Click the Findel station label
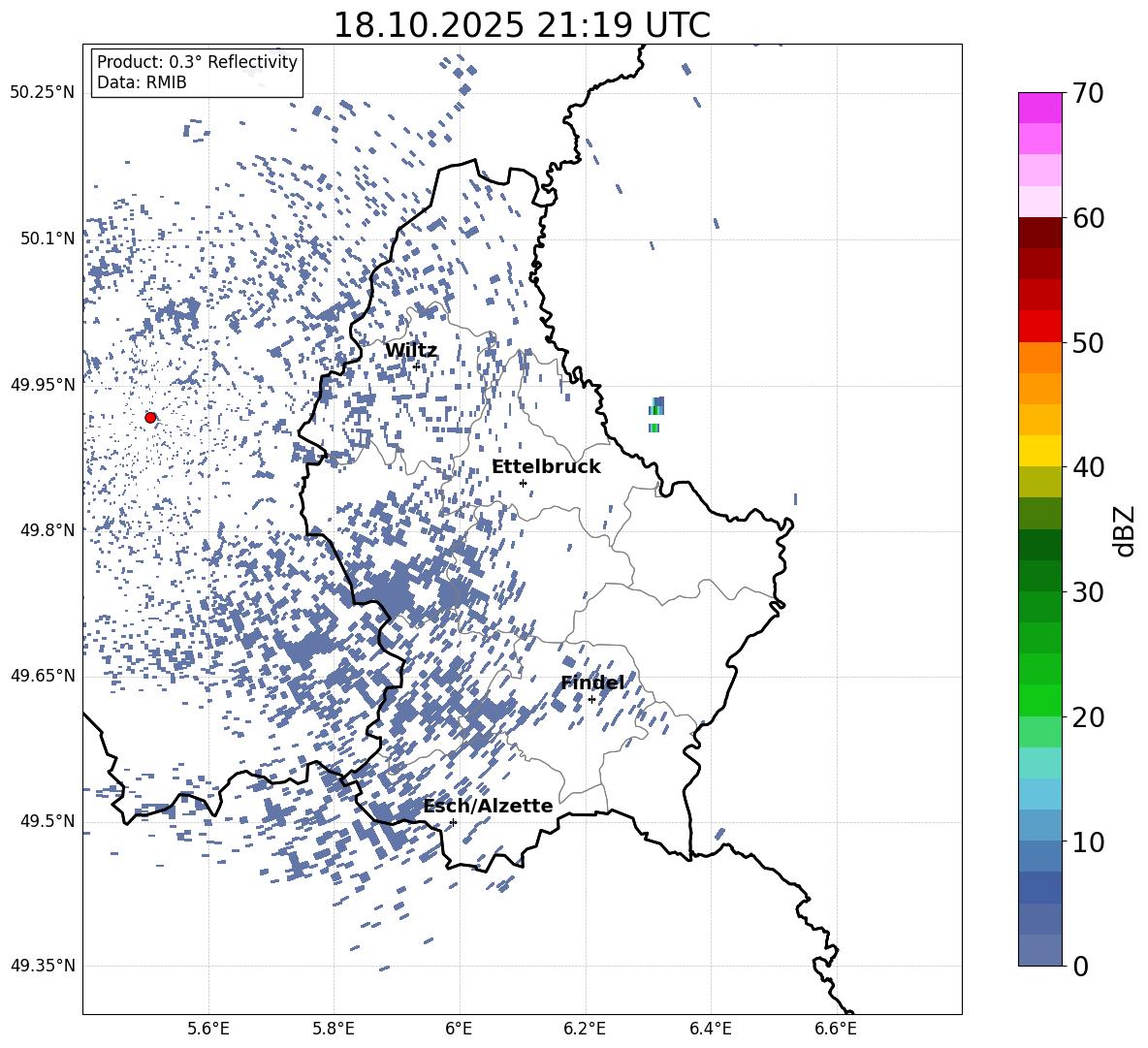Screen dimensions: 1148x1048 pyautogui.click(x=592, y=683)
